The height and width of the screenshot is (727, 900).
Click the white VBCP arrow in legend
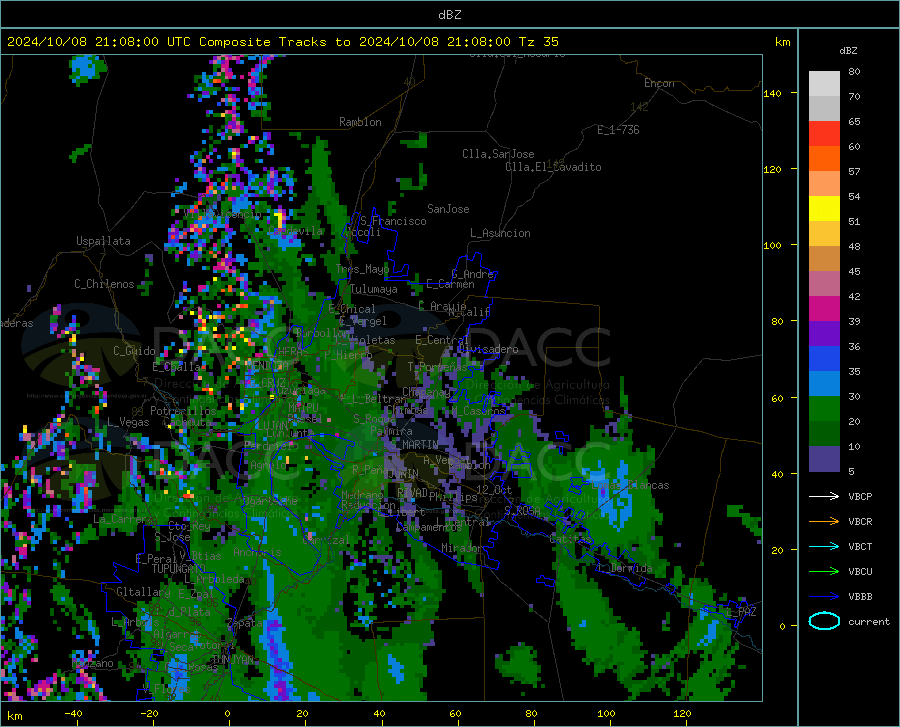pyautogui.click(x=824, y=496)
